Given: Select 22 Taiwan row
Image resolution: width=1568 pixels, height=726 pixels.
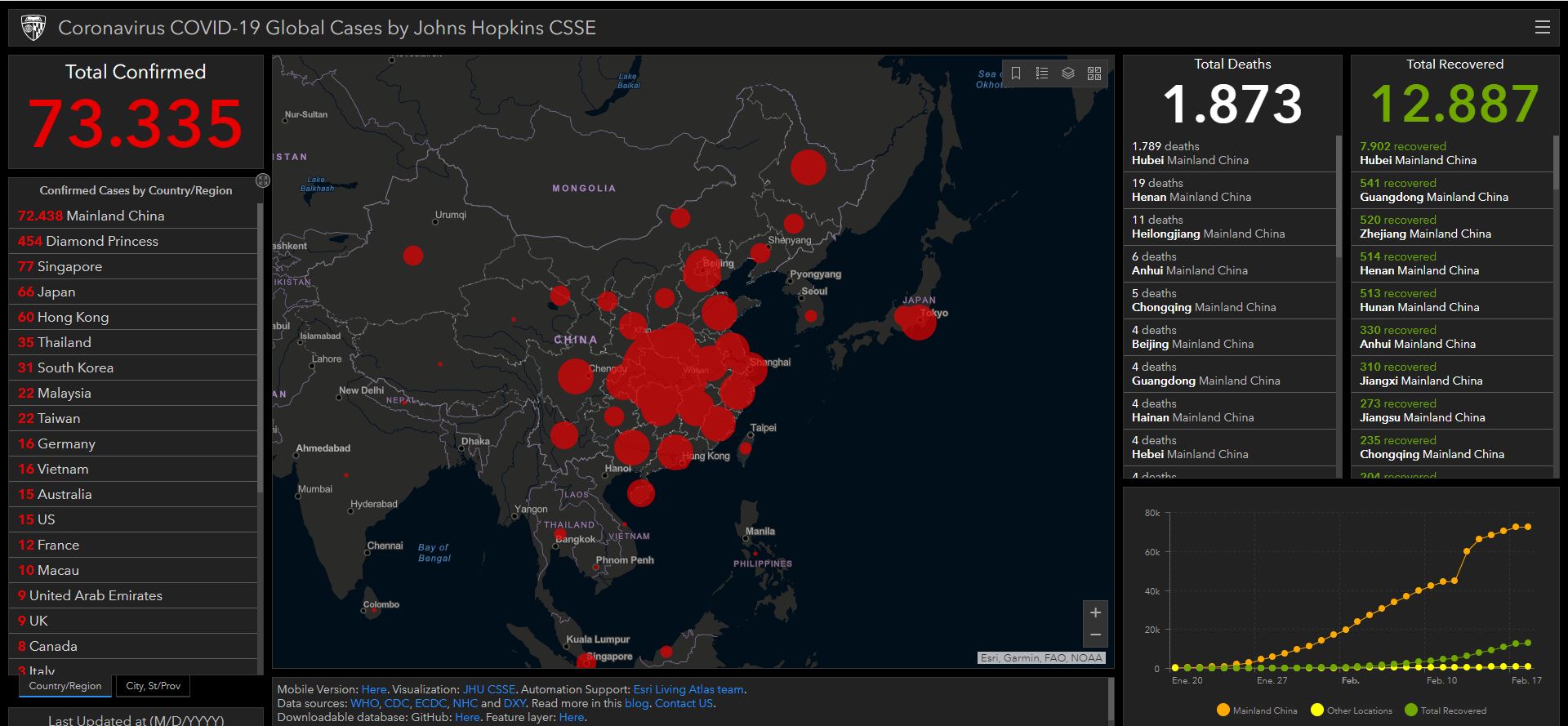Looking at the screenshot, I should pos(134,418).
